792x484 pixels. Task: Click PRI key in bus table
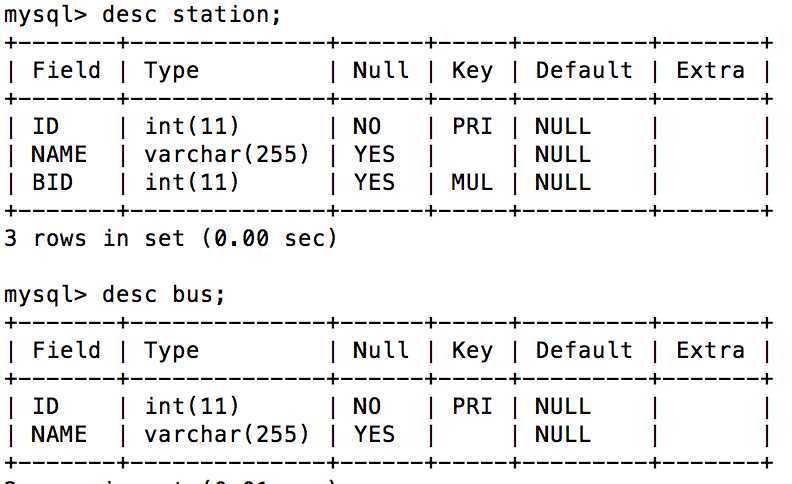[472, 407]
